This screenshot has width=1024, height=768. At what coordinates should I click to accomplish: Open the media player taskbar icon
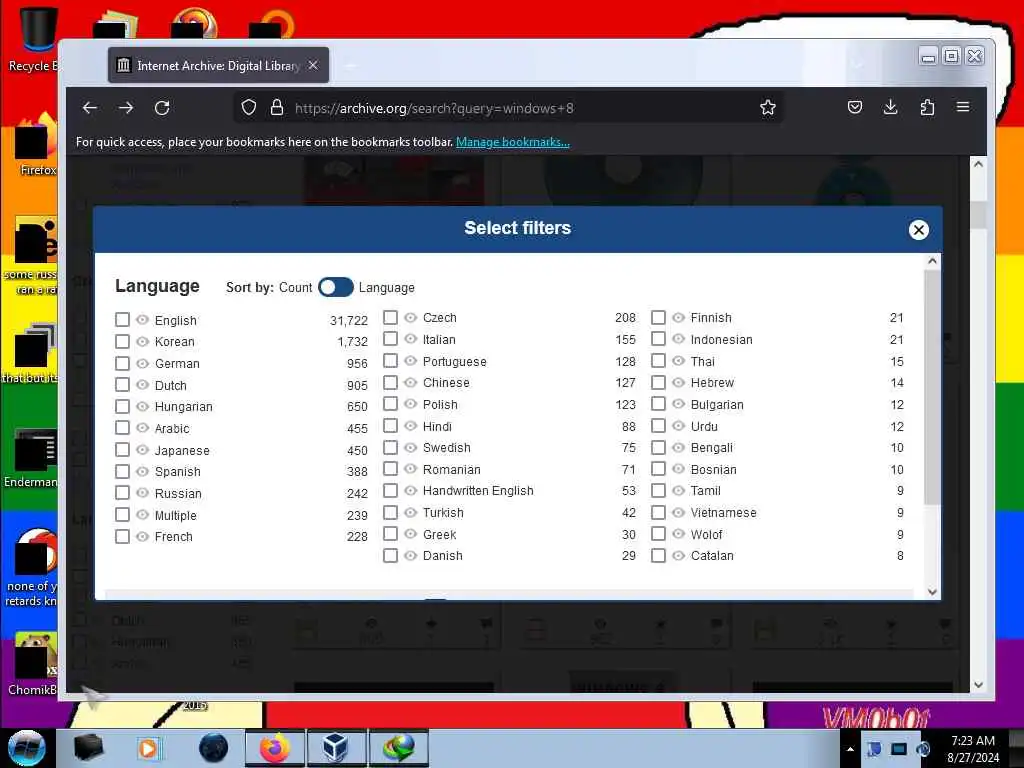click(x=148, y=748)
